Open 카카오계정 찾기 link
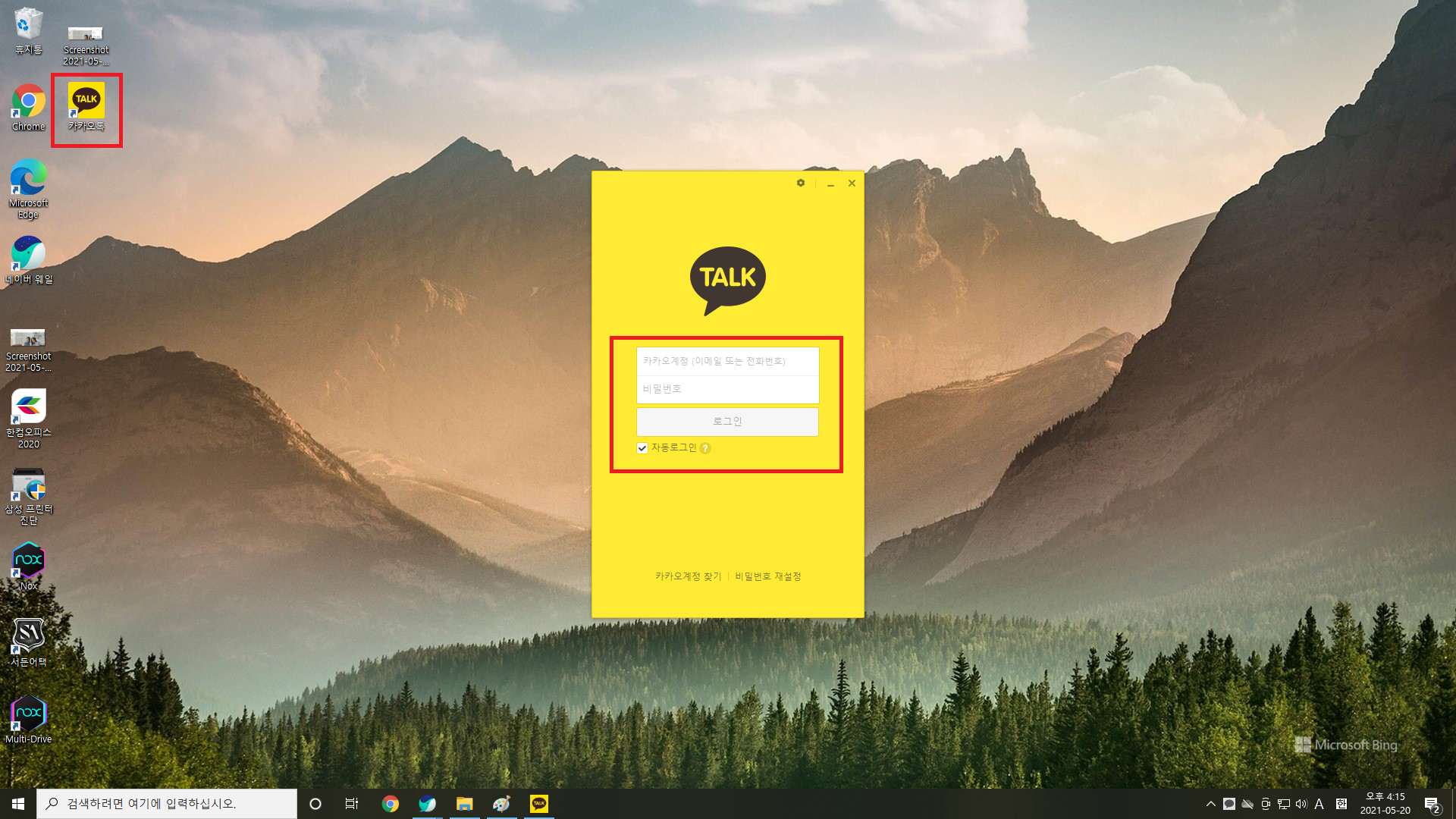Screen dimensions: 1456x819 pyautogui.click(x=689, y=576)
